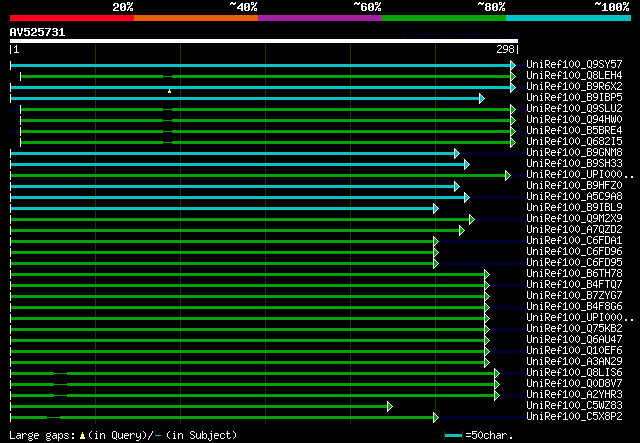Viewport: 640px width, 443px height.
Task: Click the arrowhead ending the B9IBP5 alignment
Action: (481, 98)
